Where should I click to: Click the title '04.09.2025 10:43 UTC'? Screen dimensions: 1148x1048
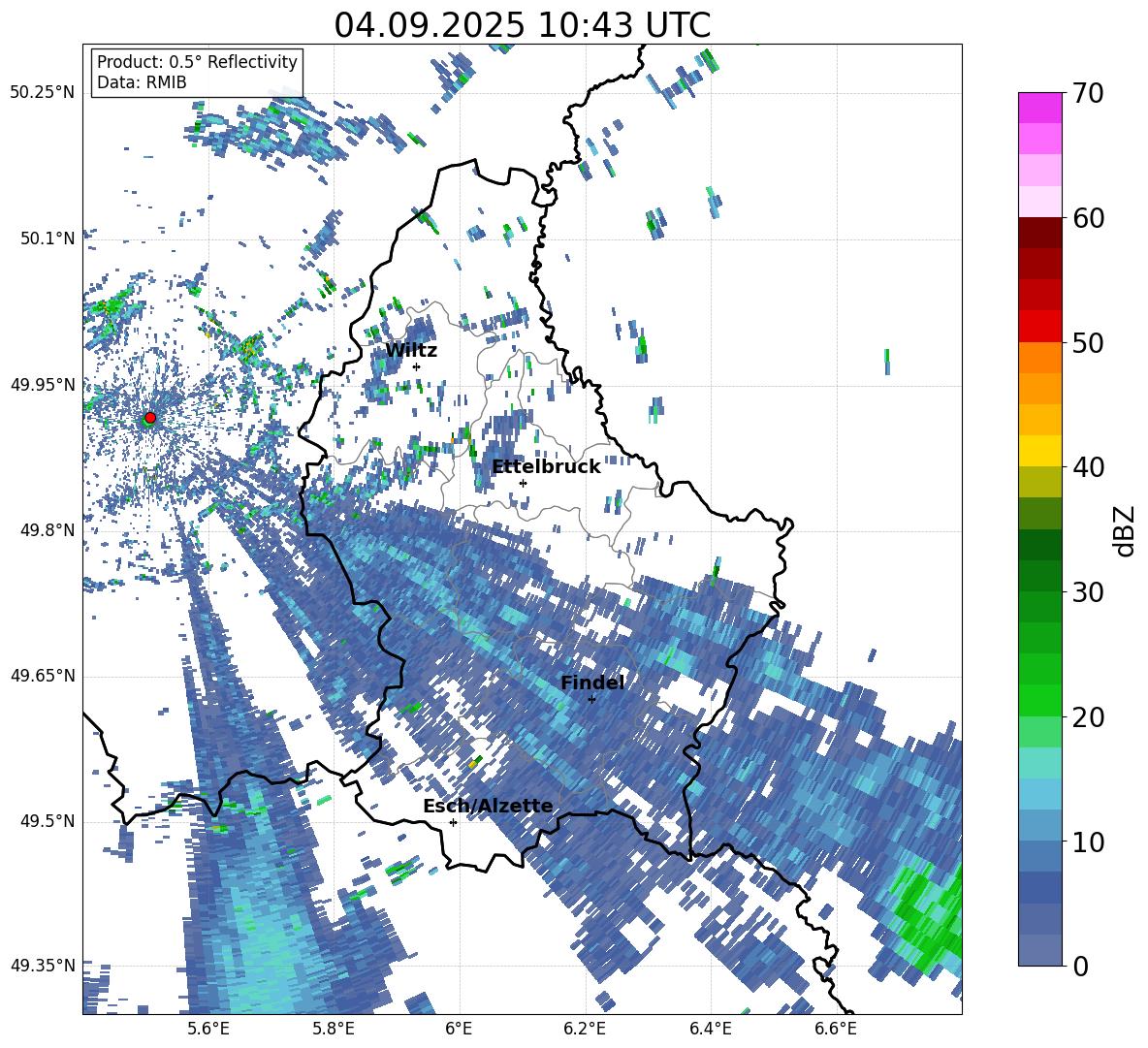click(x=523, y=25)
